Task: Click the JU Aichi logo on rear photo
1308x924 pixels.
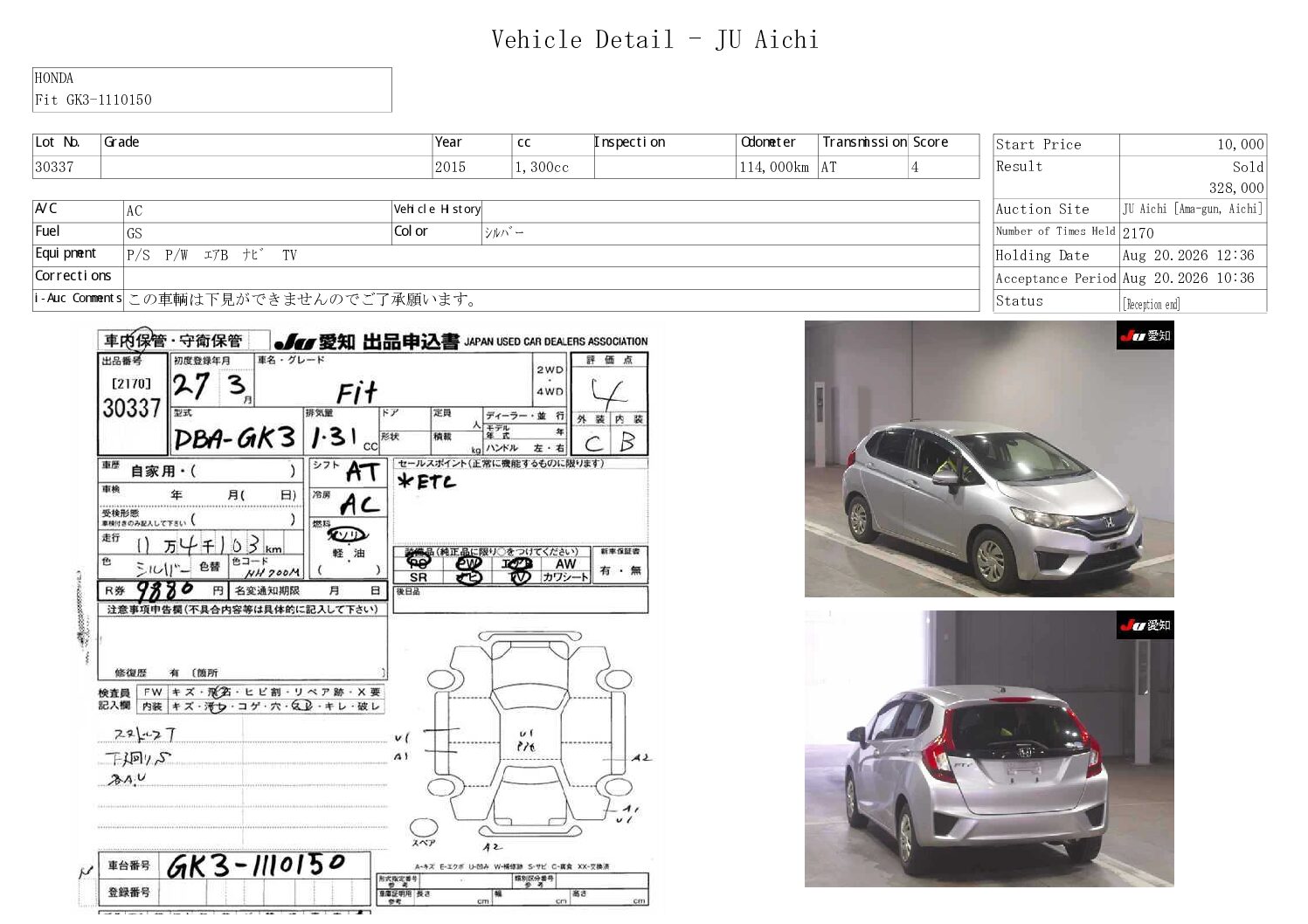Action: [x=1145, y=624]
